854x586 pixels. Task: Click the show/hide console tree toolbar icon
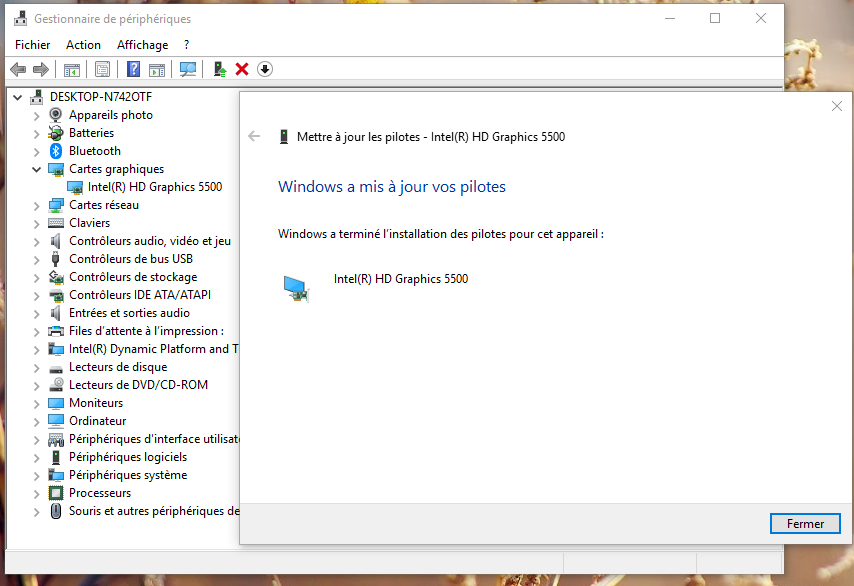tap(71, 69)
